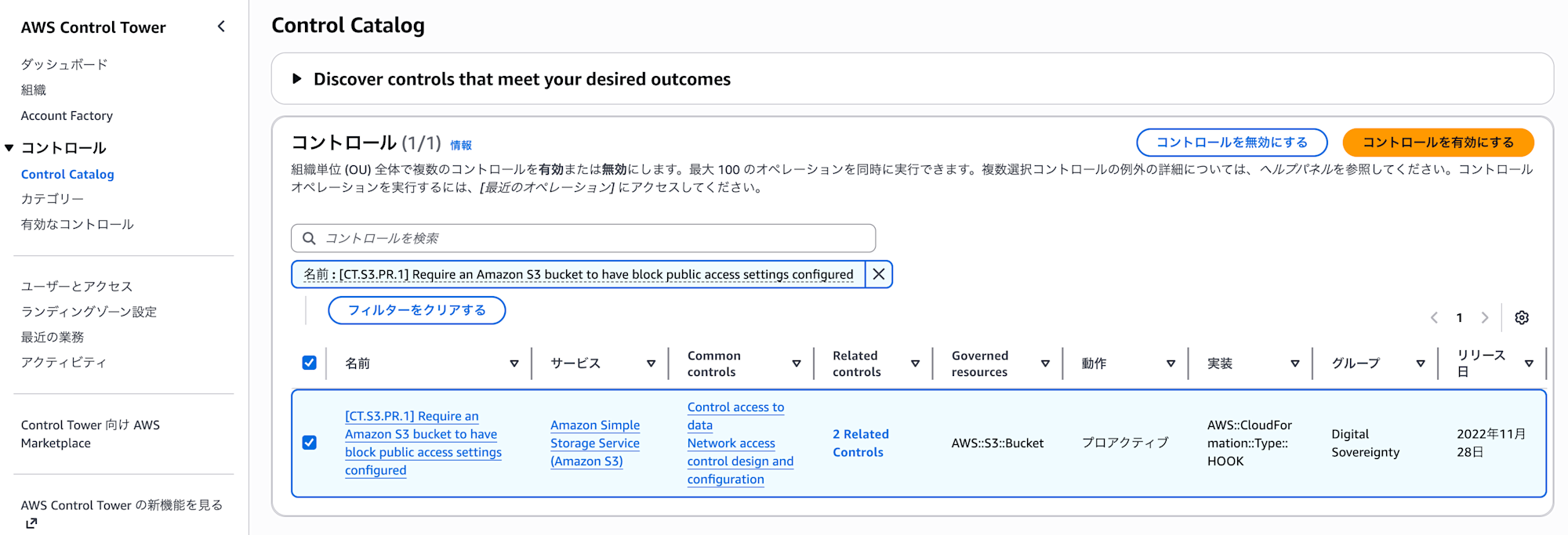Expand Discover controls that meet your desired outcomes
This screenshot has width=1568, height=535.
(x=296, y=78)
